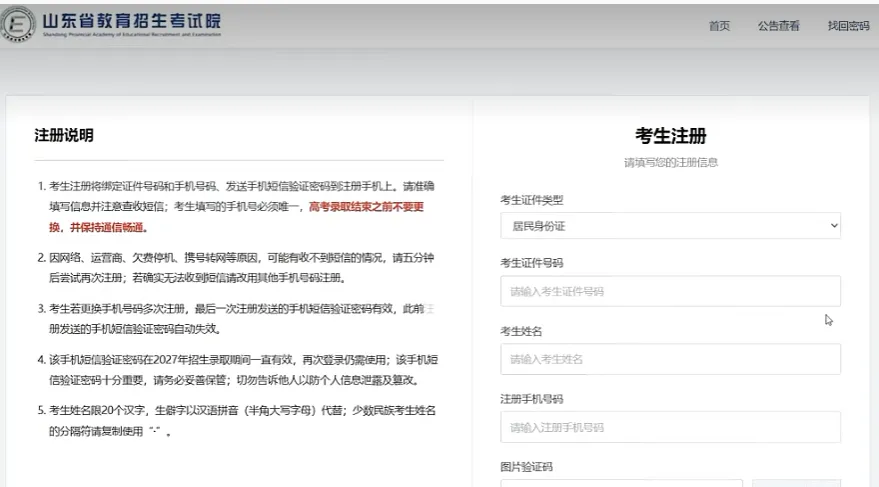
Task: Click the red text 高考录取结束之前不要更换
Action: [366, 207]
